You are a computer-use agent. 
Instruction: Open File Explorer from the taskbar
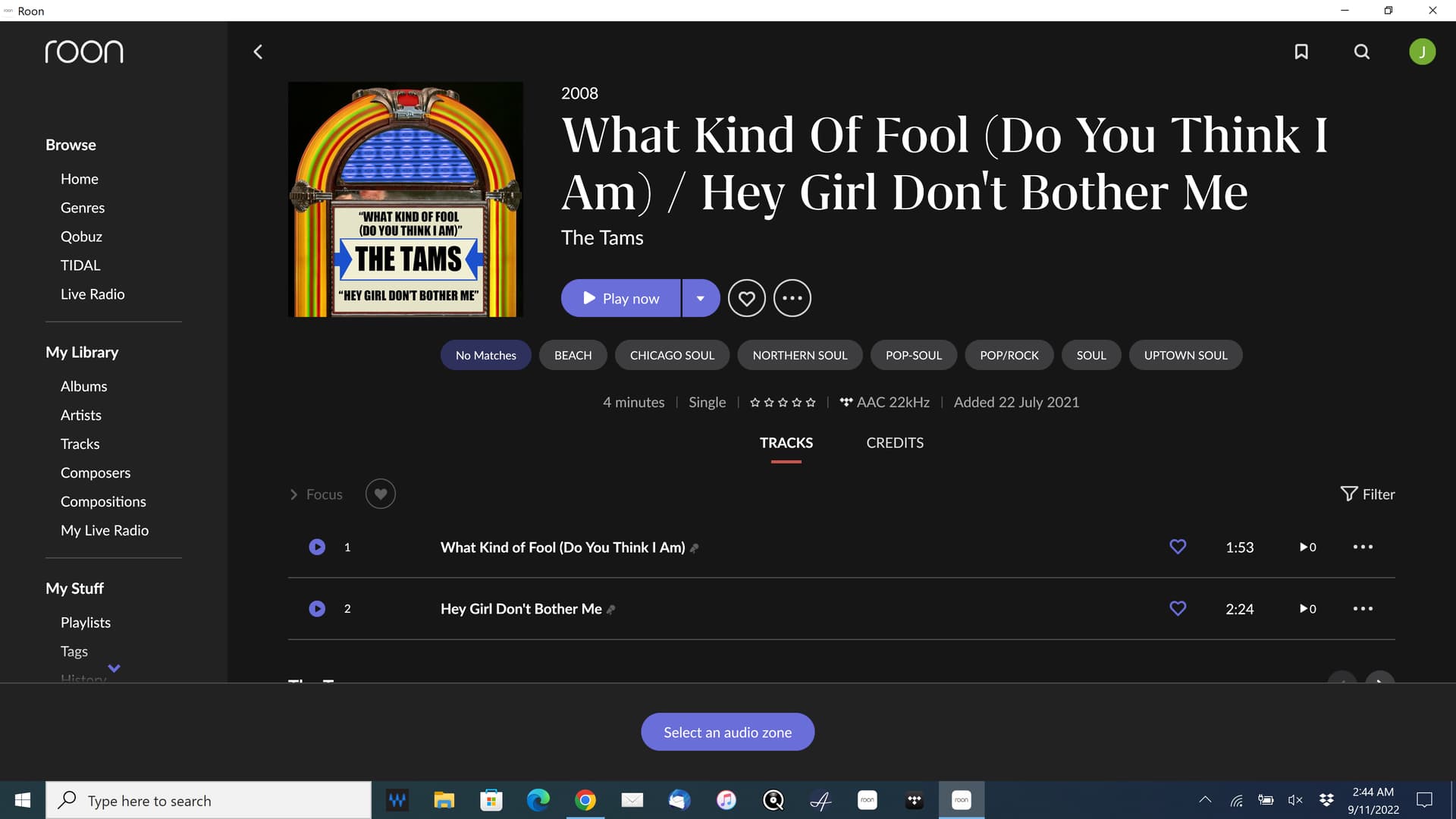pos(444,800)
